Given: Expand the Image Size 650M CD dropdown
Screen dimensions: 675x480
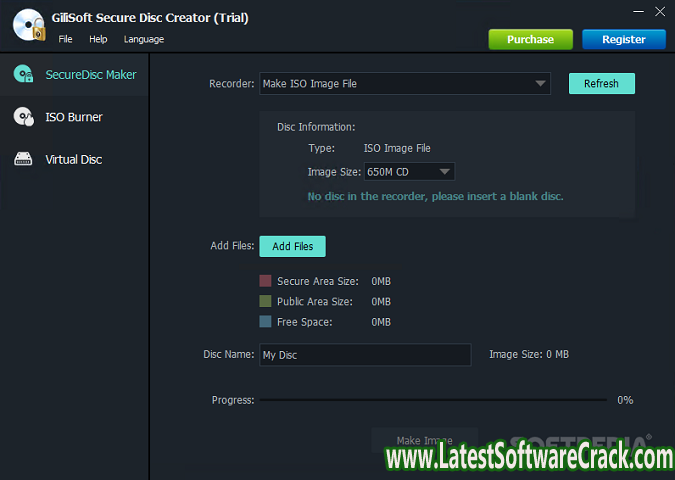Looking at the screenshot, I should (445, 172).
